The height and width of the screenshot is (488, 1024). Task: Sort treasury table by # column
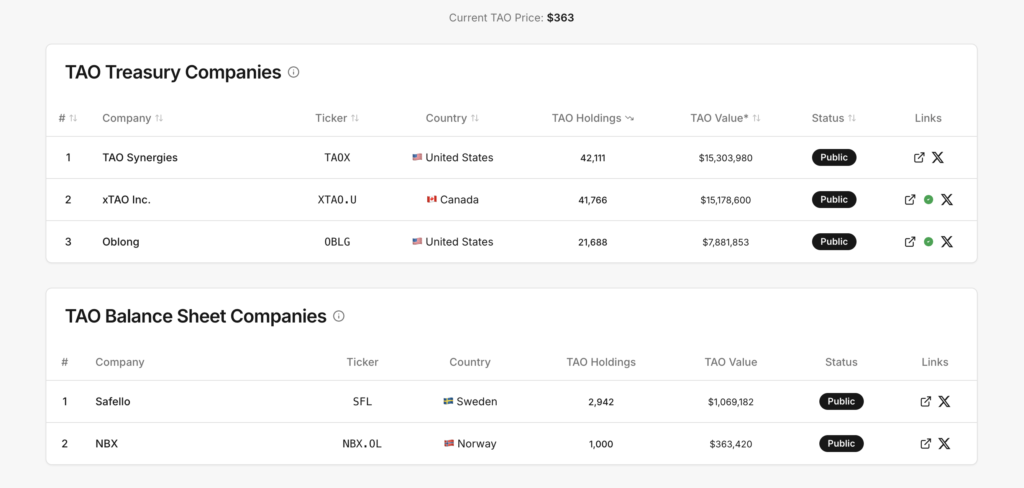click(x=68, y=118)
